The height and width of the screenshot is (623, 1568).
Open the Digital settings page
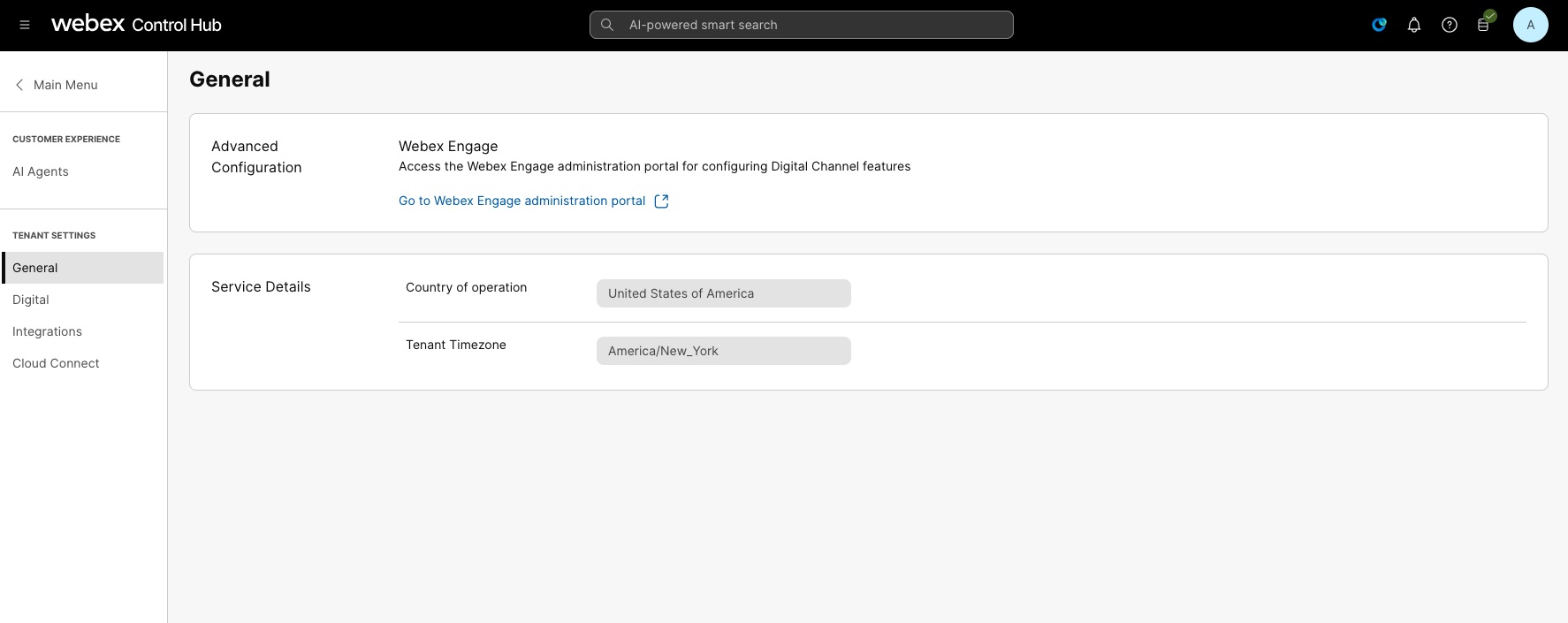pyautogui.click(x=31, y=300)
